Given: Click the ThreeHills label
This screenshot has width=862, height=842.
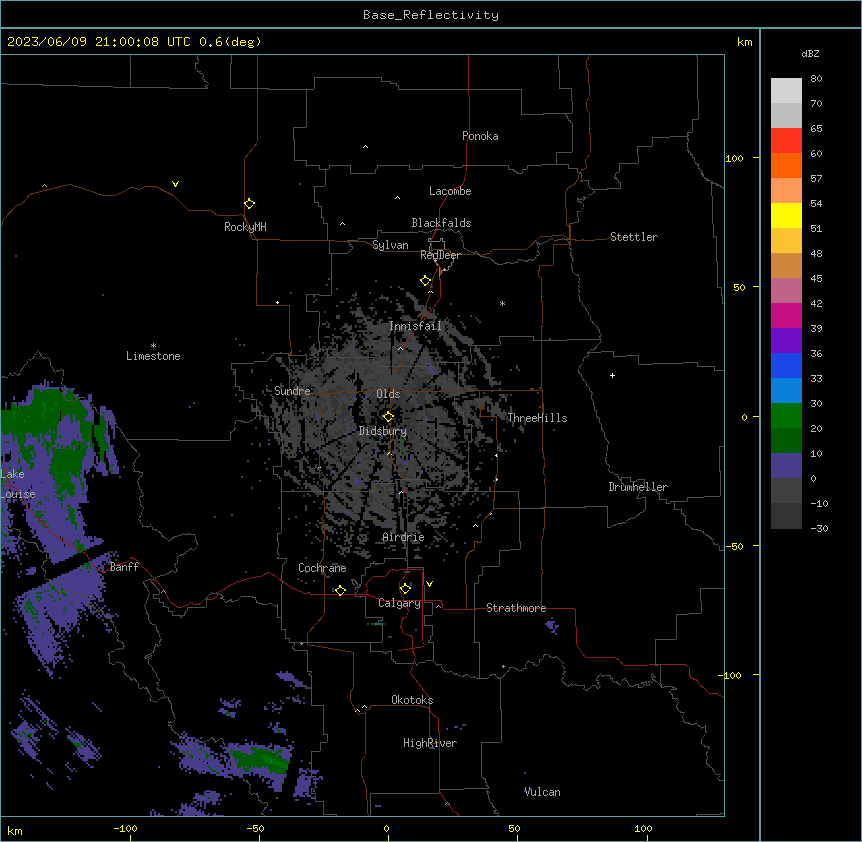Looking at the screenshot, I should click(x=537, y=418).
